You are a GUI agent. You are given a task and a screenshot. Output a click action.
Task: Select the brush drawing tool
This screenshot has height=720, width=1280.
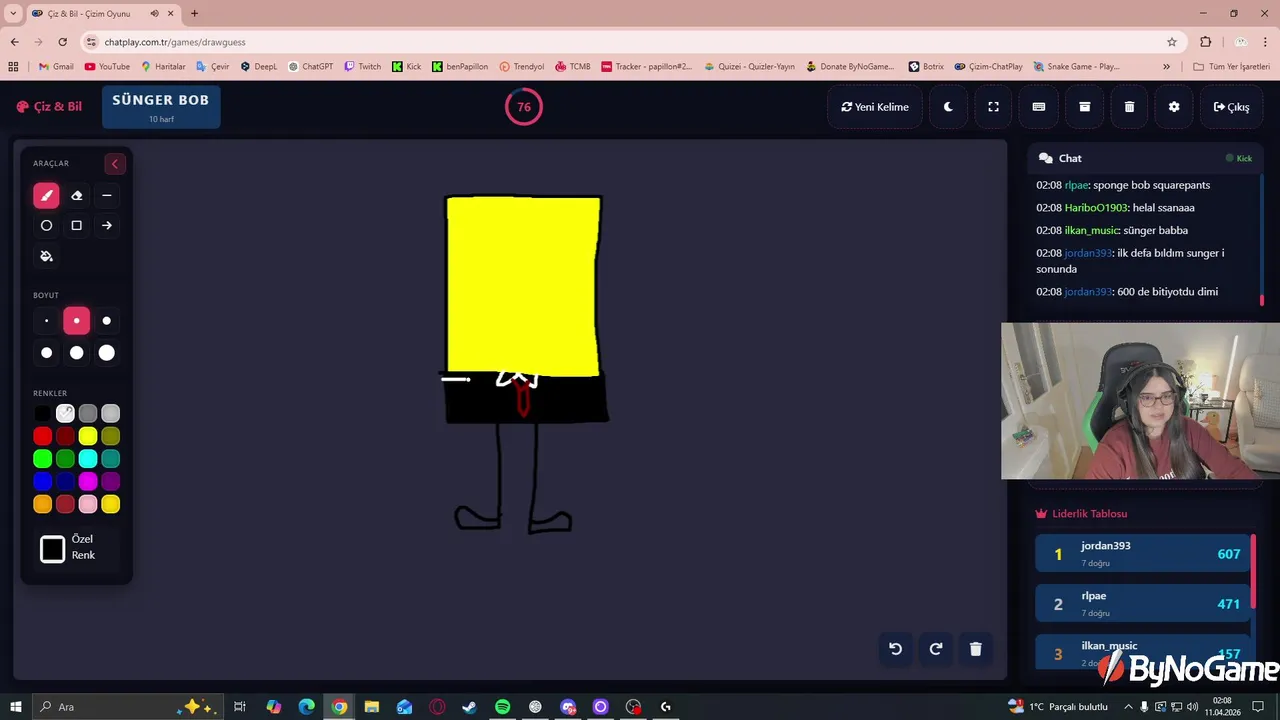pyautogui.click(x=46, y=196)
